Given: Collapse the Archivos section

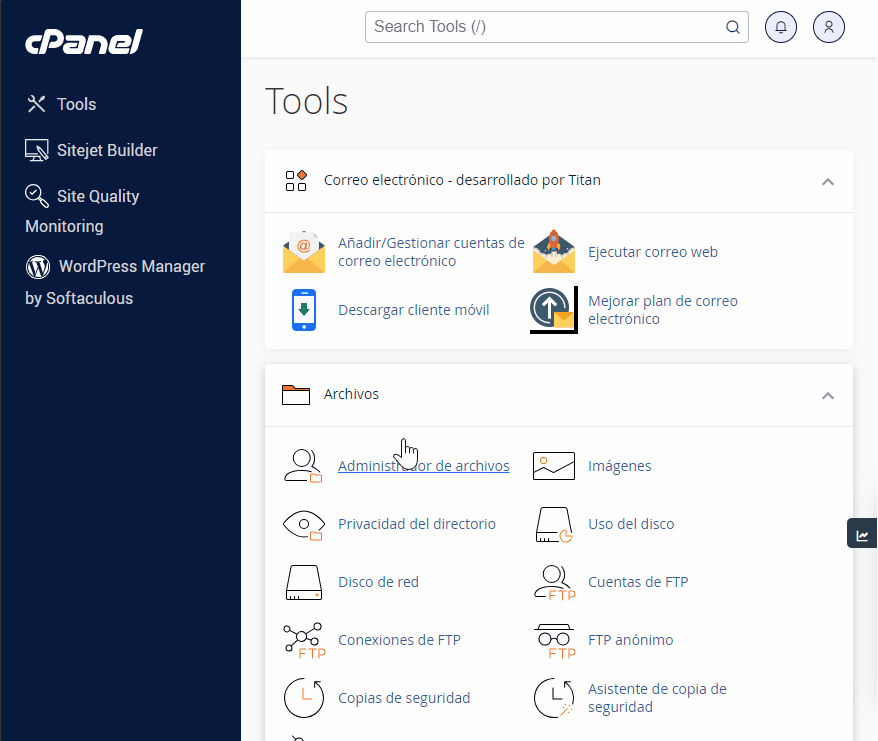Looking at the screenshot, I should pyautogui.click(x=828, y=395).
